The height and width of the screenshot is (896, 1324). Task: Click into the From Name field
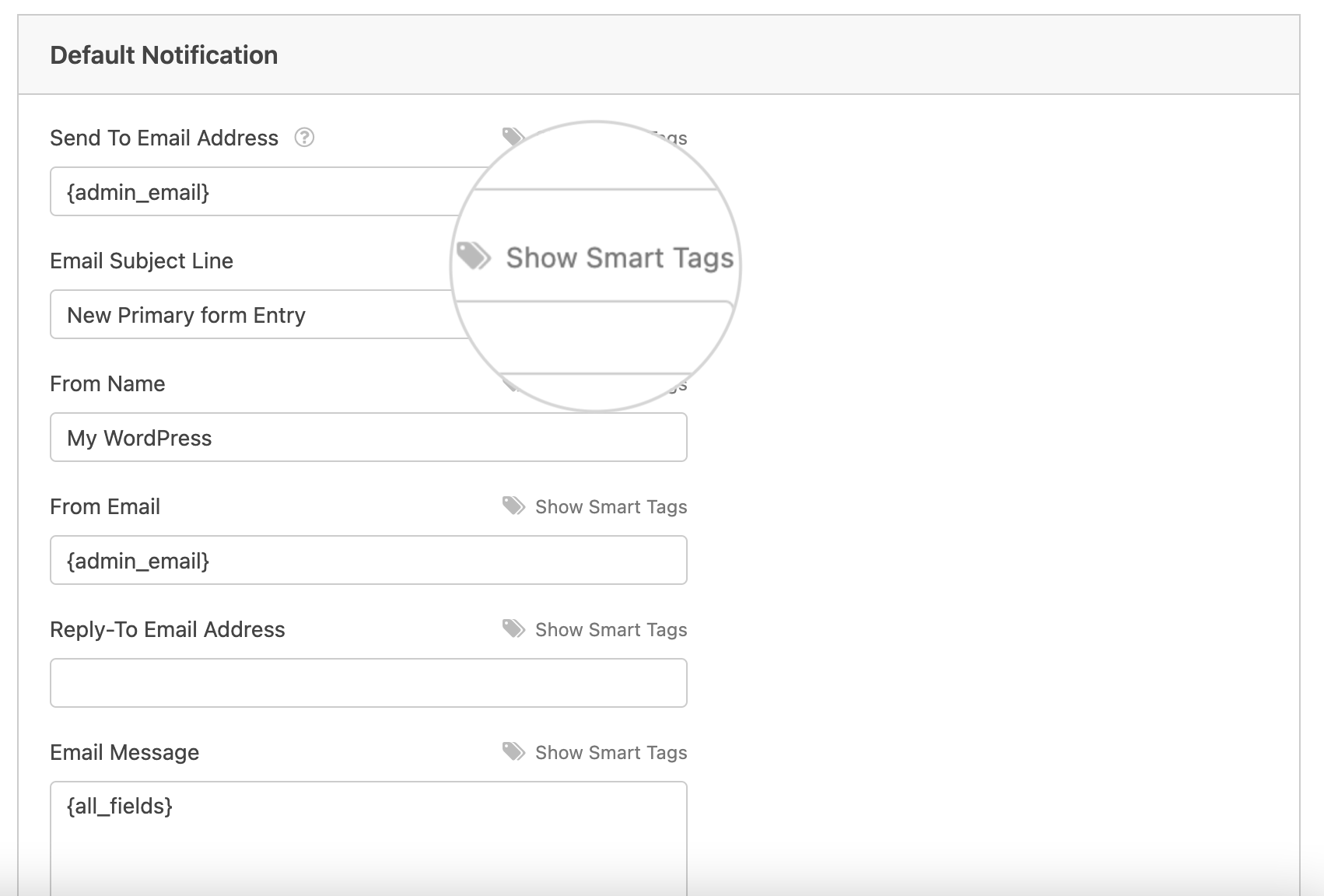(x=369, y=437)
